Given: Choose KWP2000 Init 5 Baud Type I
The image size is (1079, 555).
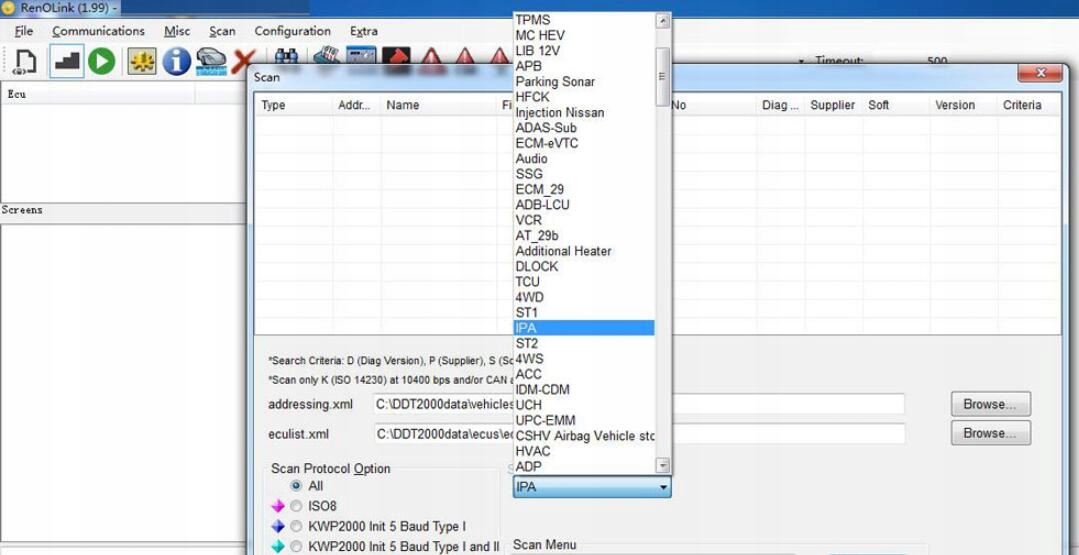Looking at the screenshot, I should 296,527.
